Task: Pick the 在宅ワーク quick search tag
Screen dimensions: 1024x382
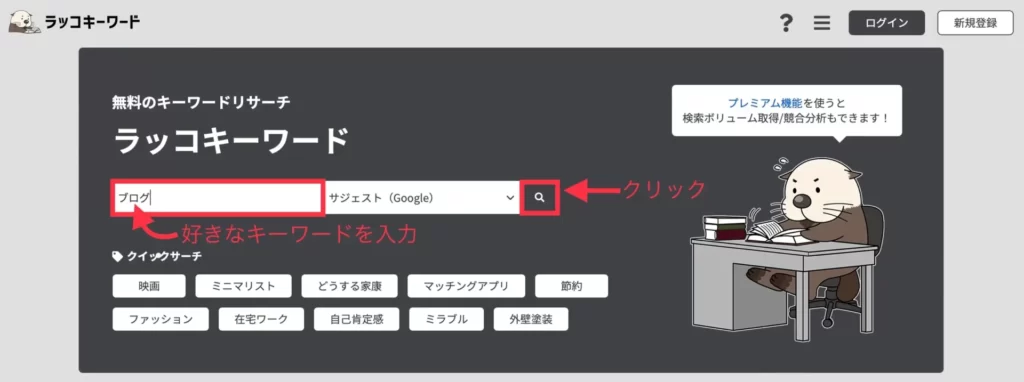Action: click(x=261, y=319)
